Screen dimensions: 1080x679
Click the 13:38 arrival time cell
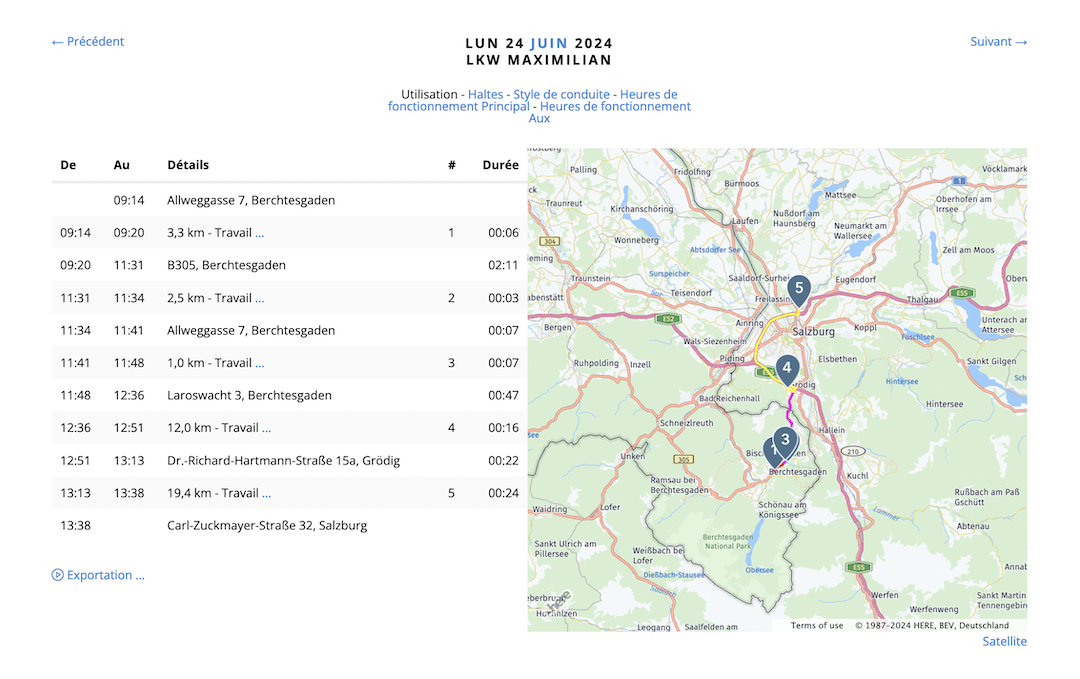129,493
